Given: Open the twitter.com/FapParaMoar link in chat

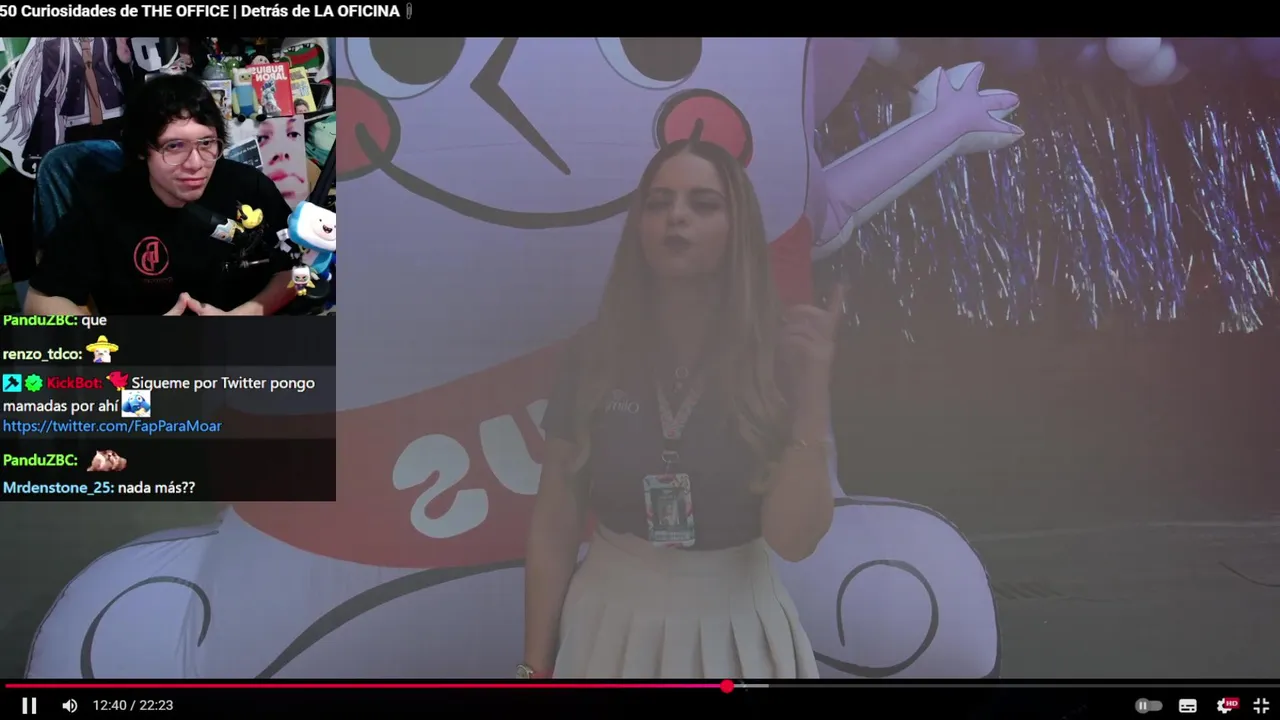Looking at the screenshot, I should [x=112, y=426].
